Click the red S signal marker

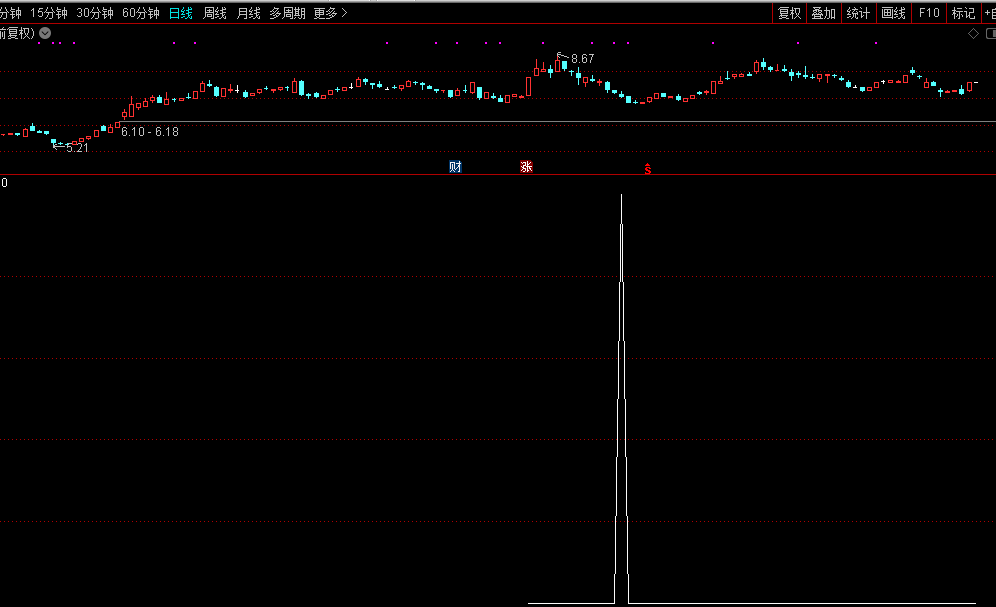tap(648, 168)
